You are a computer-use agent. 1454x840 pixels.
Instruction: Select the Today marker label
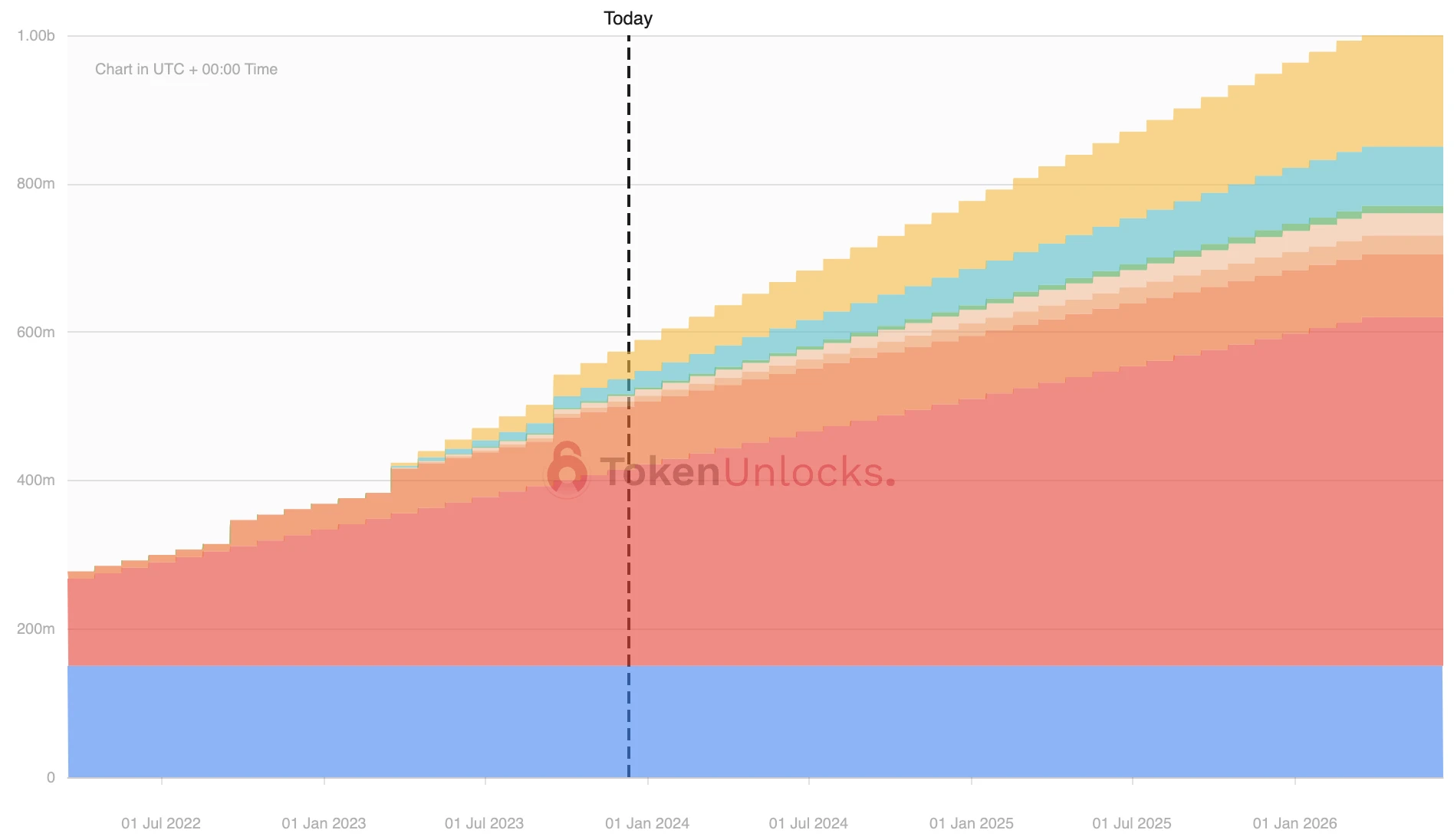627,18
